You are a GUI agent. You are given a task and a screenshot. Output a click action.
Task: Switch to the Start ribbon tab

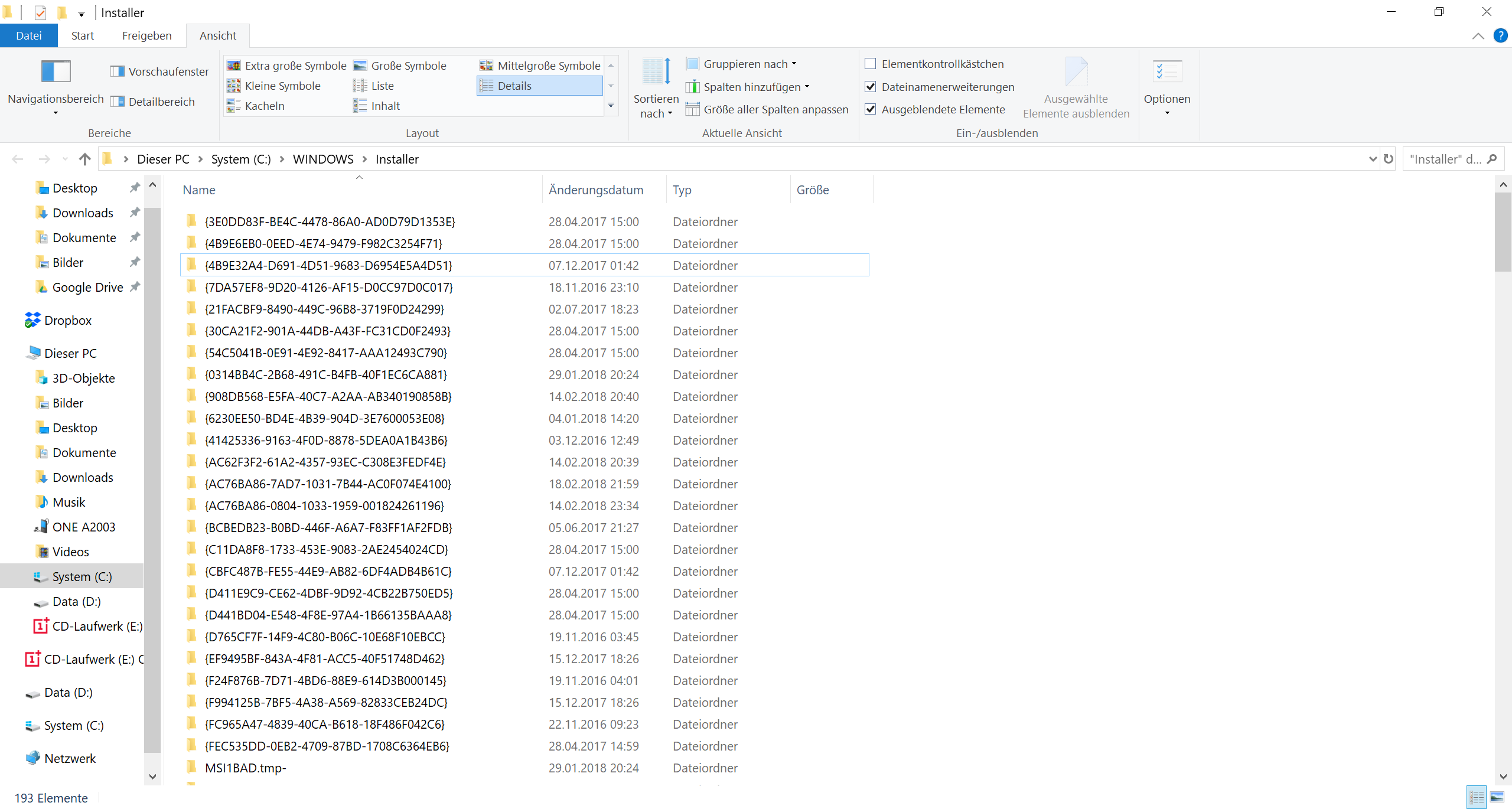pyautogui.click(x=83, y=35)
